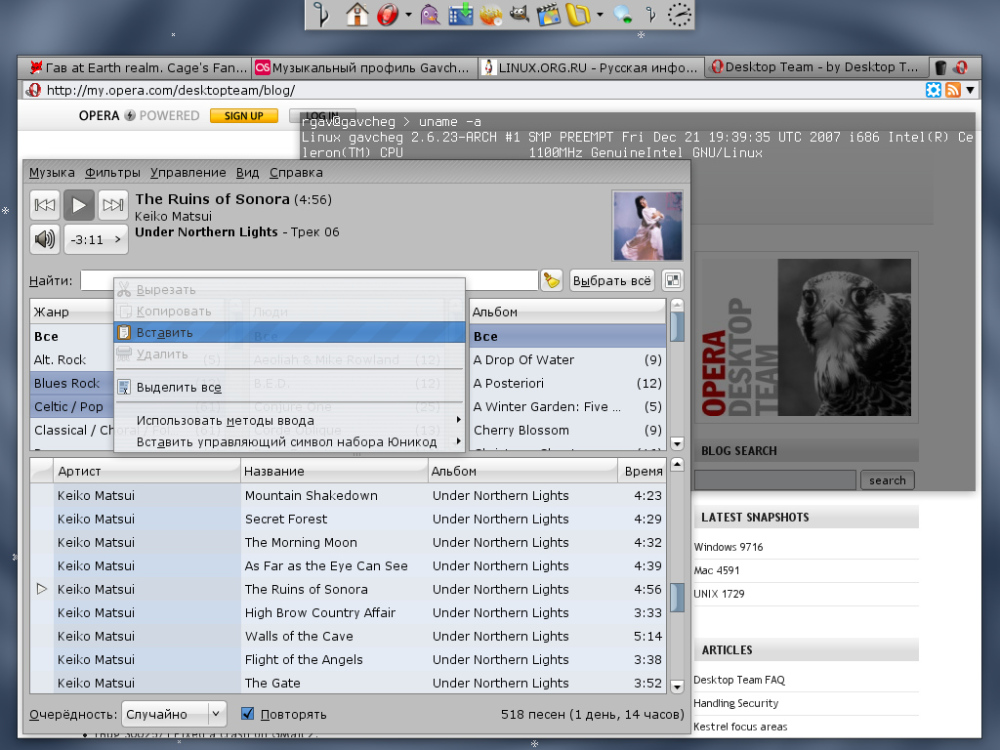Sort by the Время column header
The width and height of the screenshot is (1000, 750).
pos(642,471)
